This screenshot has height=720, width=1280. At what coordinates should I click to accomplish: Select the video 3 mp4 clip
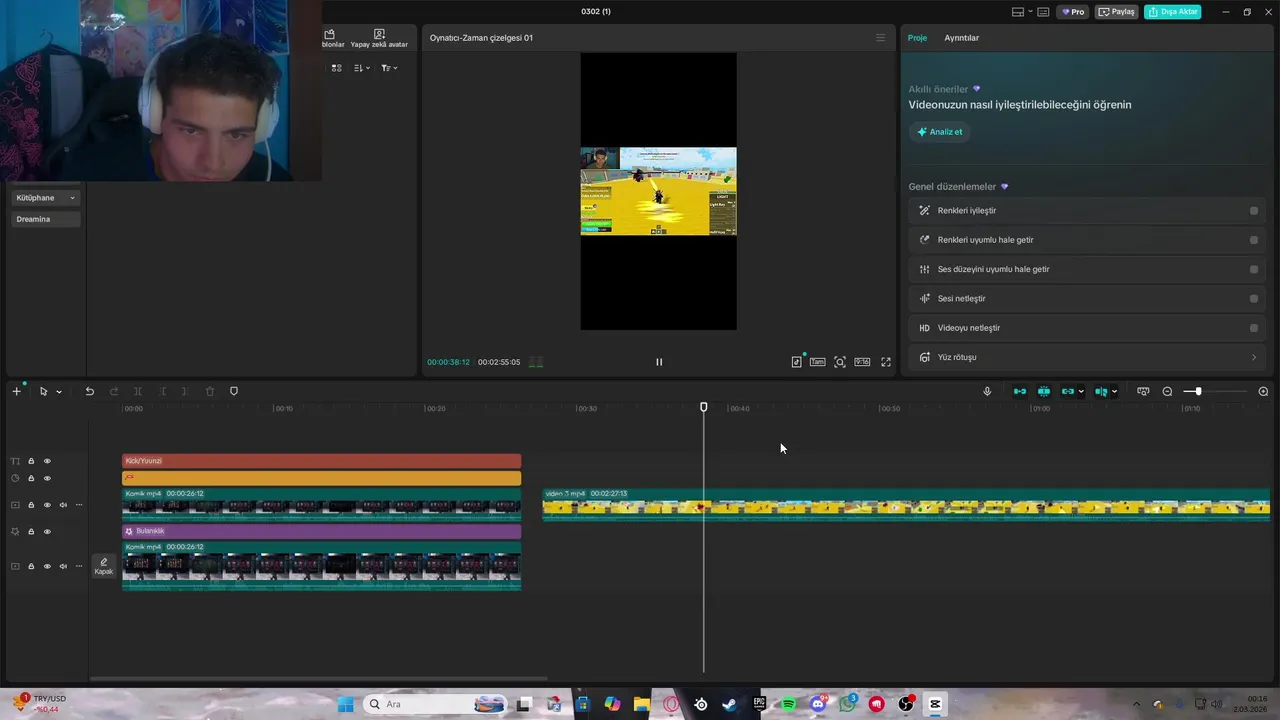(x=906, y=505)
